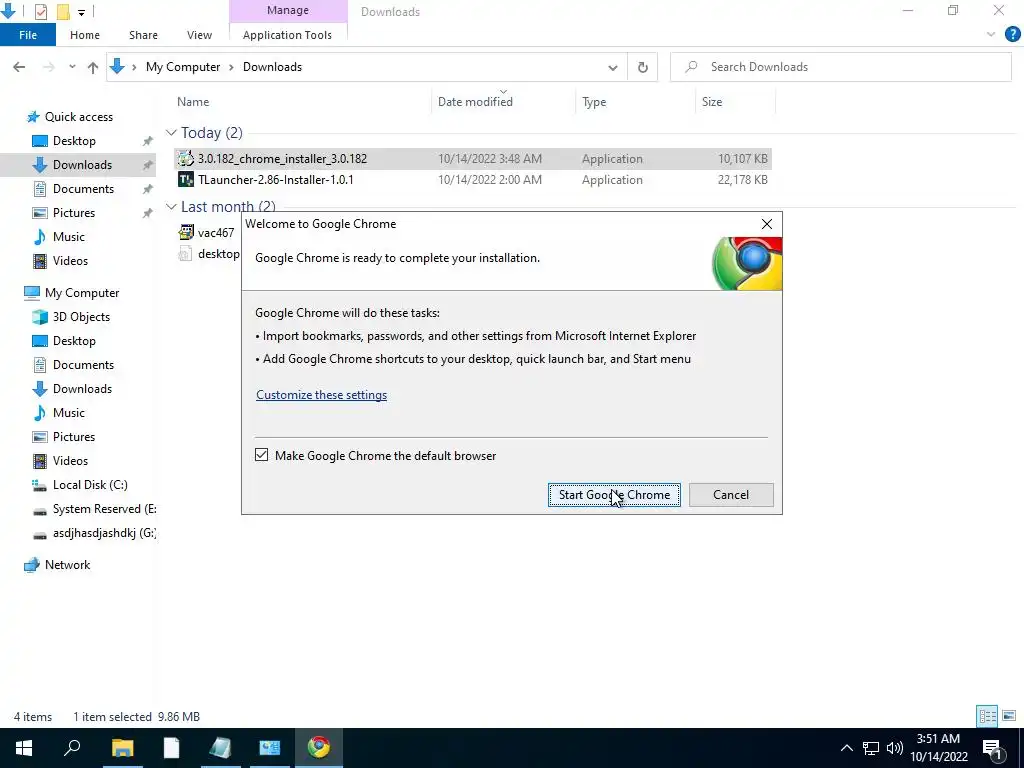Click the taskbar clock and date
Viewport: 1024px width, 768px height.
click(938, 748)
